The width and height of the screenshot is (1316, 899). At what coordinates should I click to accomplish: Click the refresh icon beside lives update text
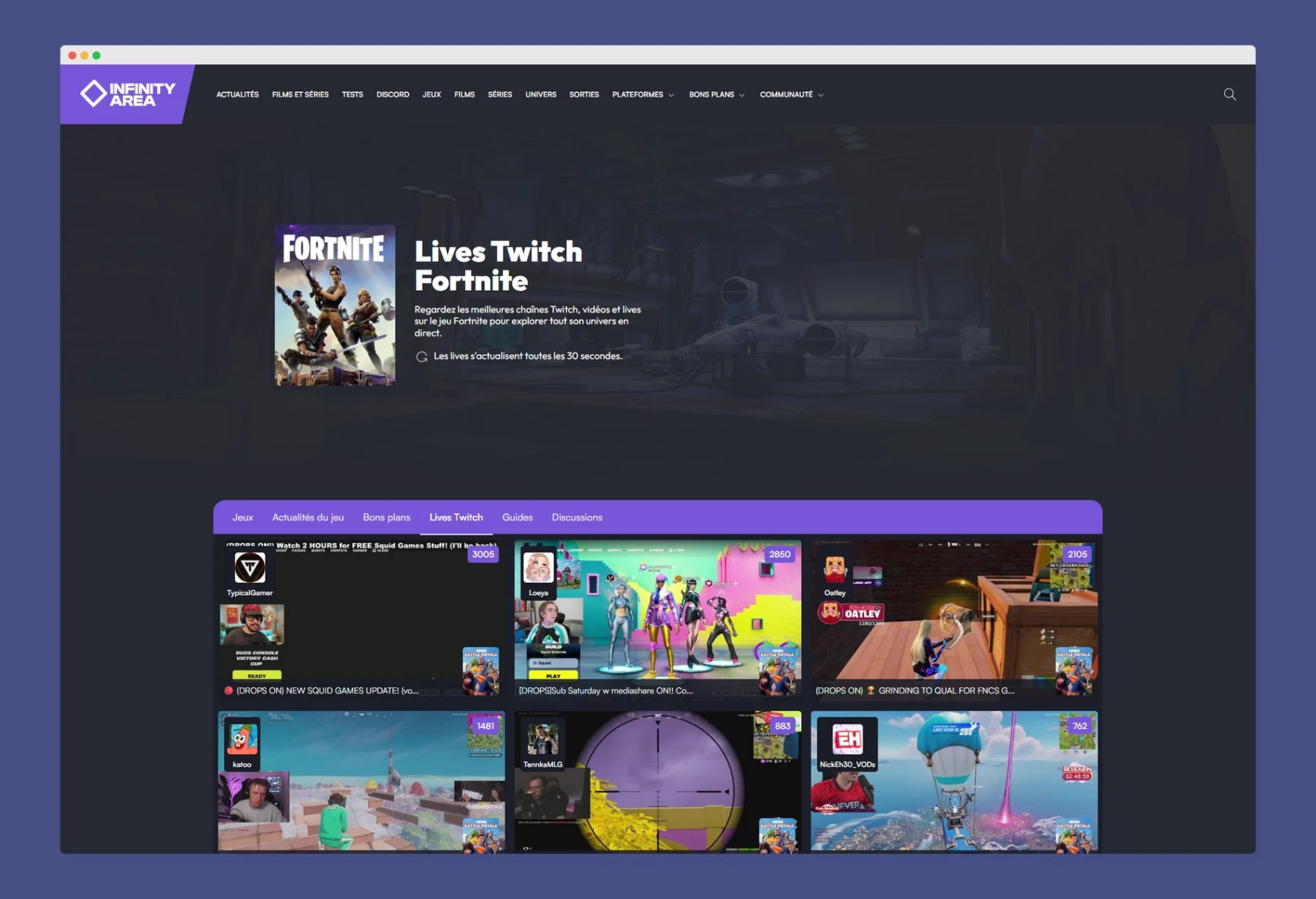pos(422,357)
